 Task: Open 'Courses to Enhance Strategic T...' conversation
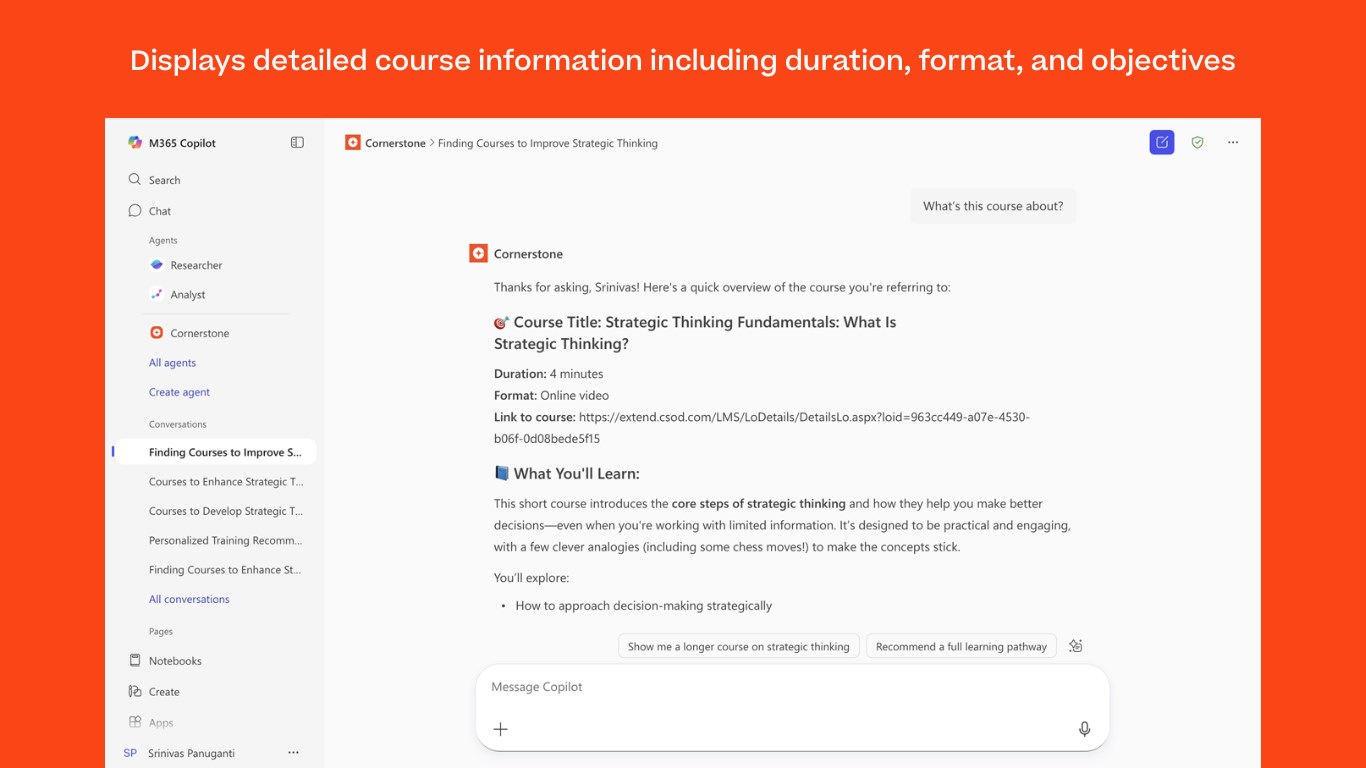(226, 482)
